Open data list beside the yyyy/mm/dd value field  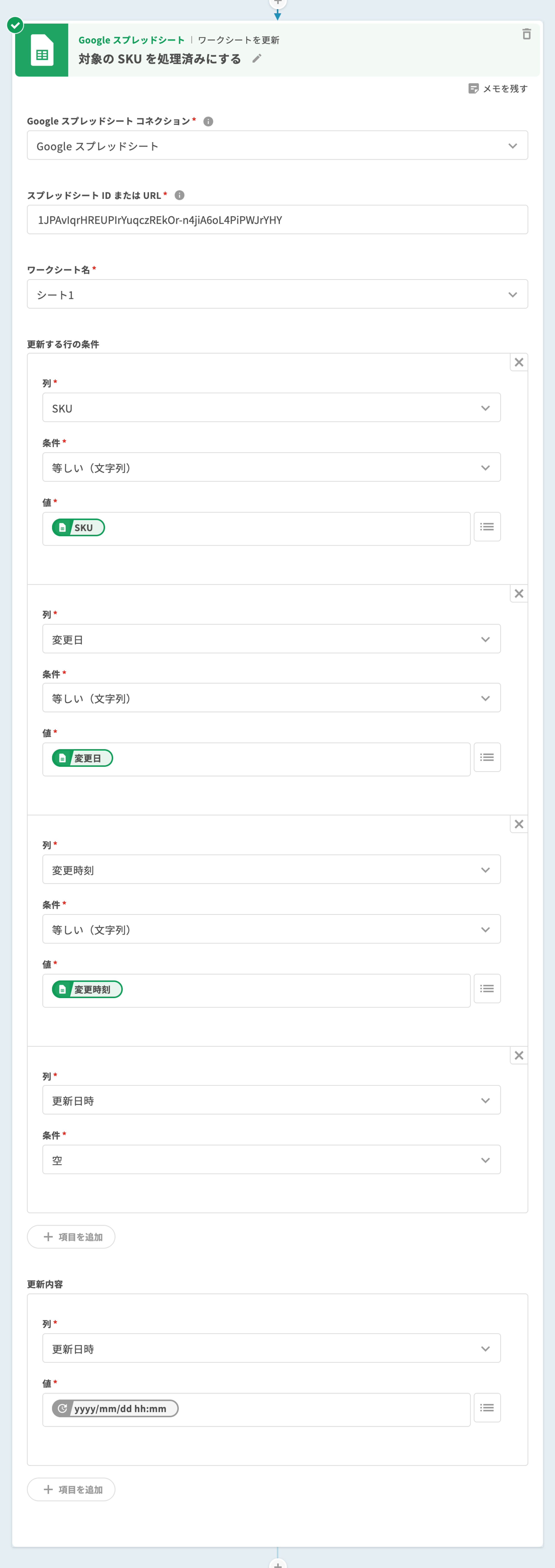point(487,1408)
